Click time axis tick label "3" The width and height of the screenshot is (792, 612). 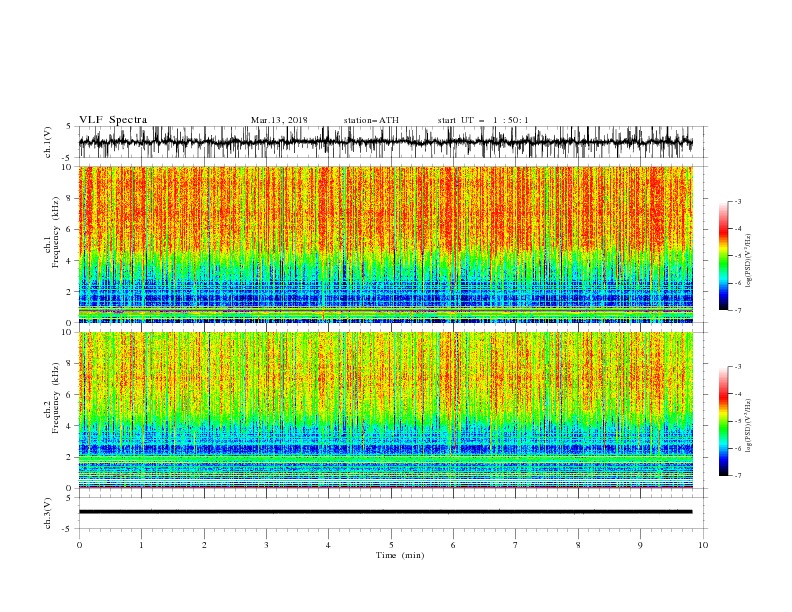point(266,545)
